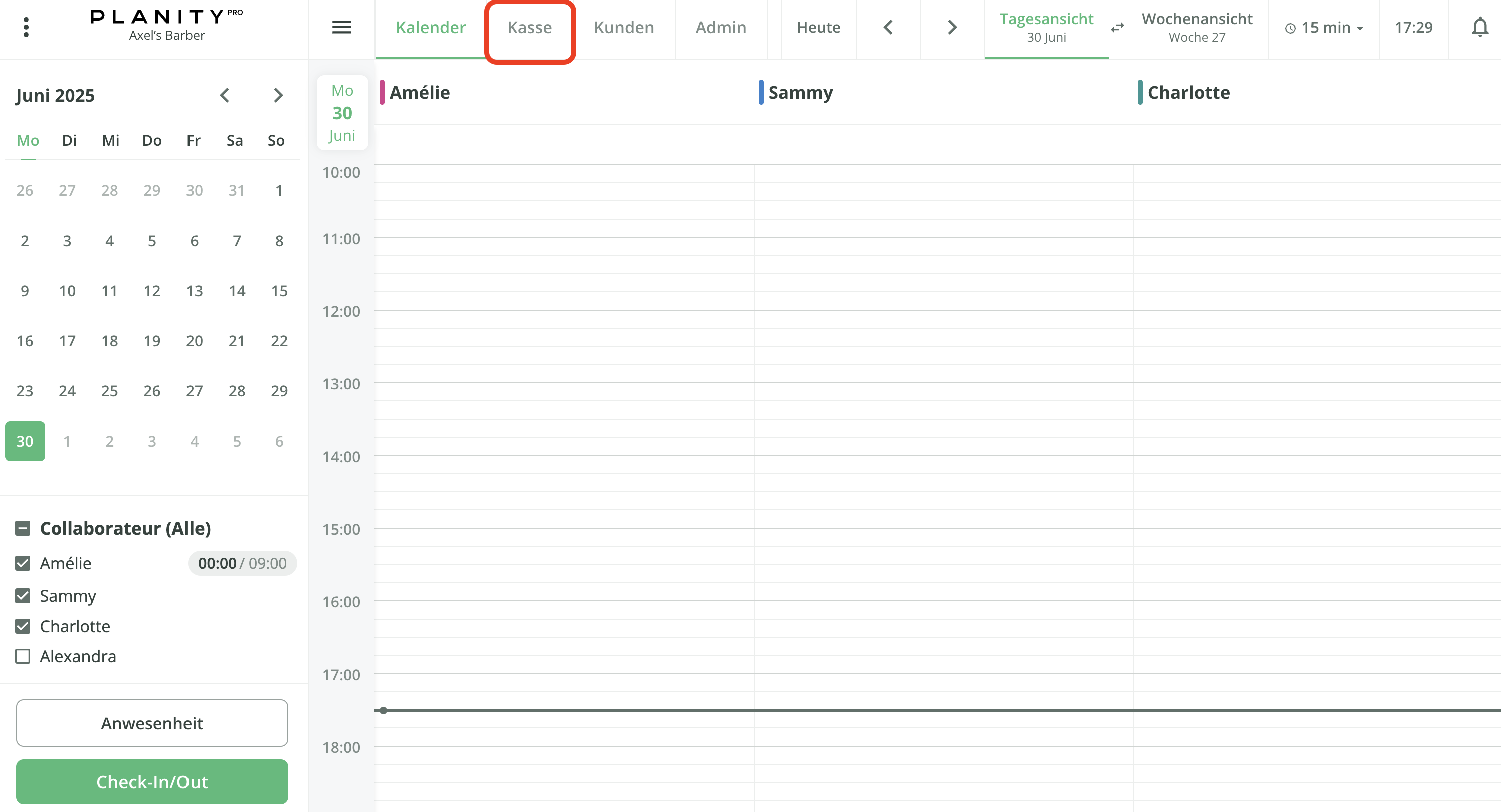Click the Anwesenheit button
This screenshot has height=812, width=1501.
(151, 723)
